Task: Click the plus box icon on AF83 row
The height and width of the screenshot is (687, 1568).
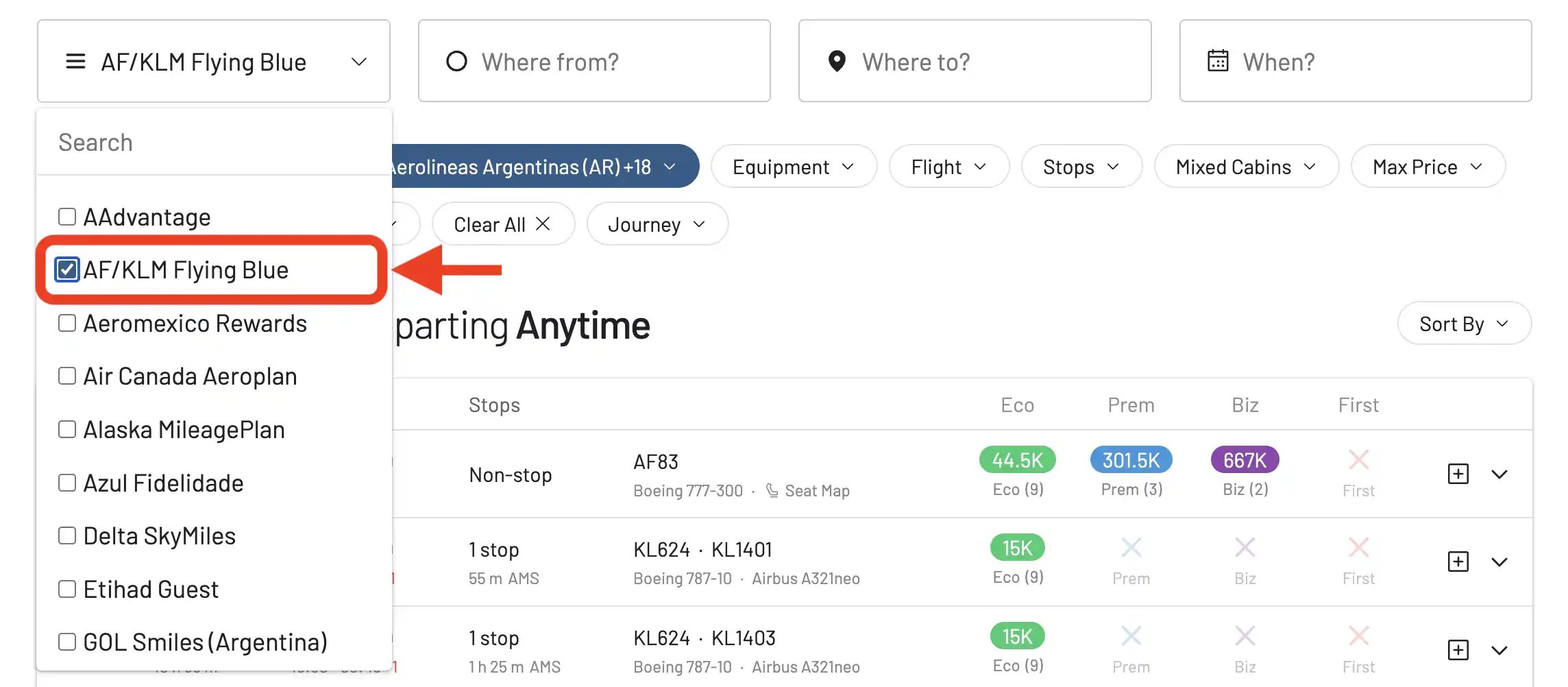Action: 1458,474
